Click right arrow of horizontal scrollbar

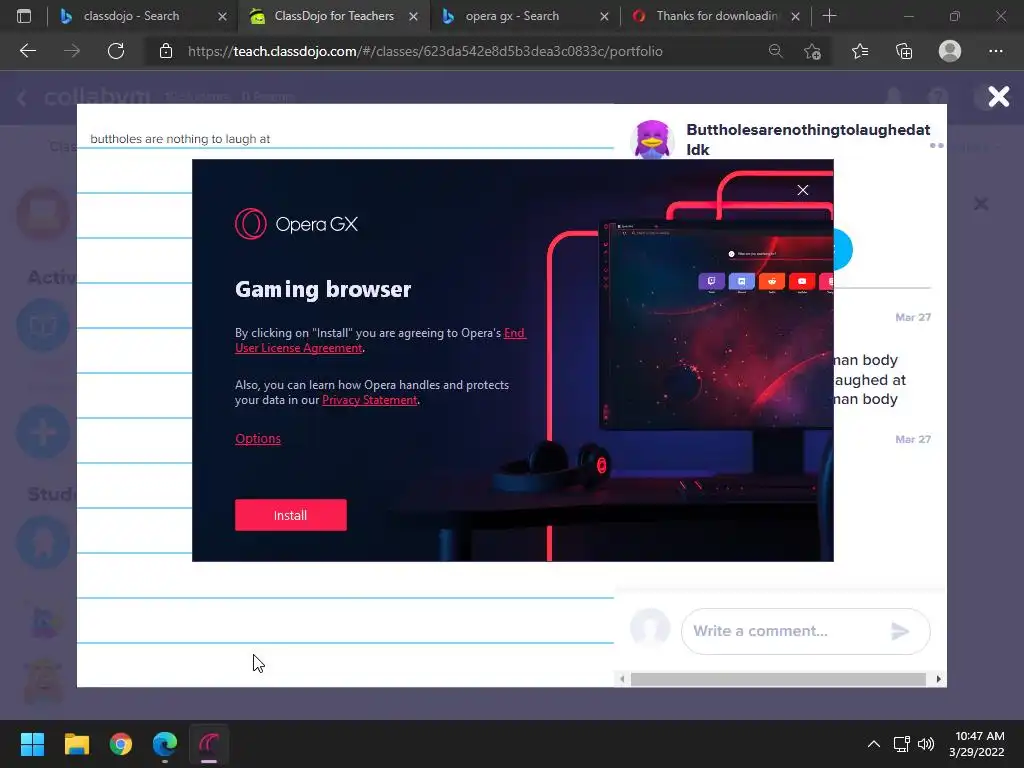point(938,679)
